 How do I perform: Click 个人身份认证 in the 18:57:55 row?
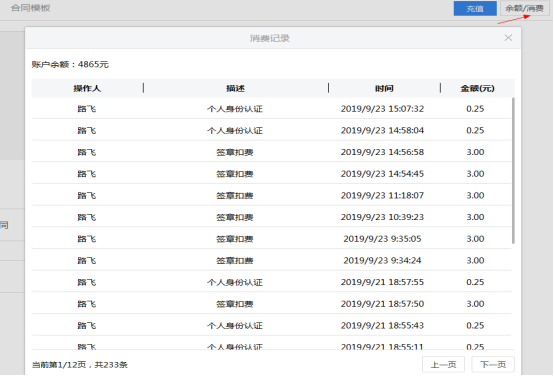235,282
